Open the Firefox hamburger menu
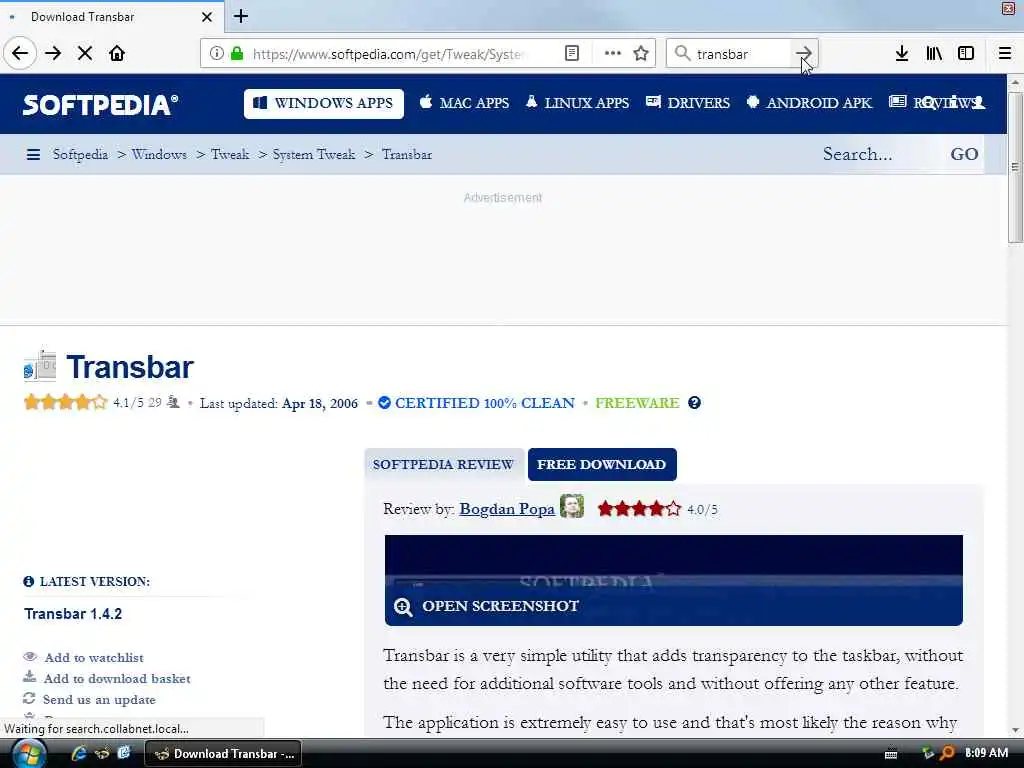The image size is (1024, 768). [1005, 54]
